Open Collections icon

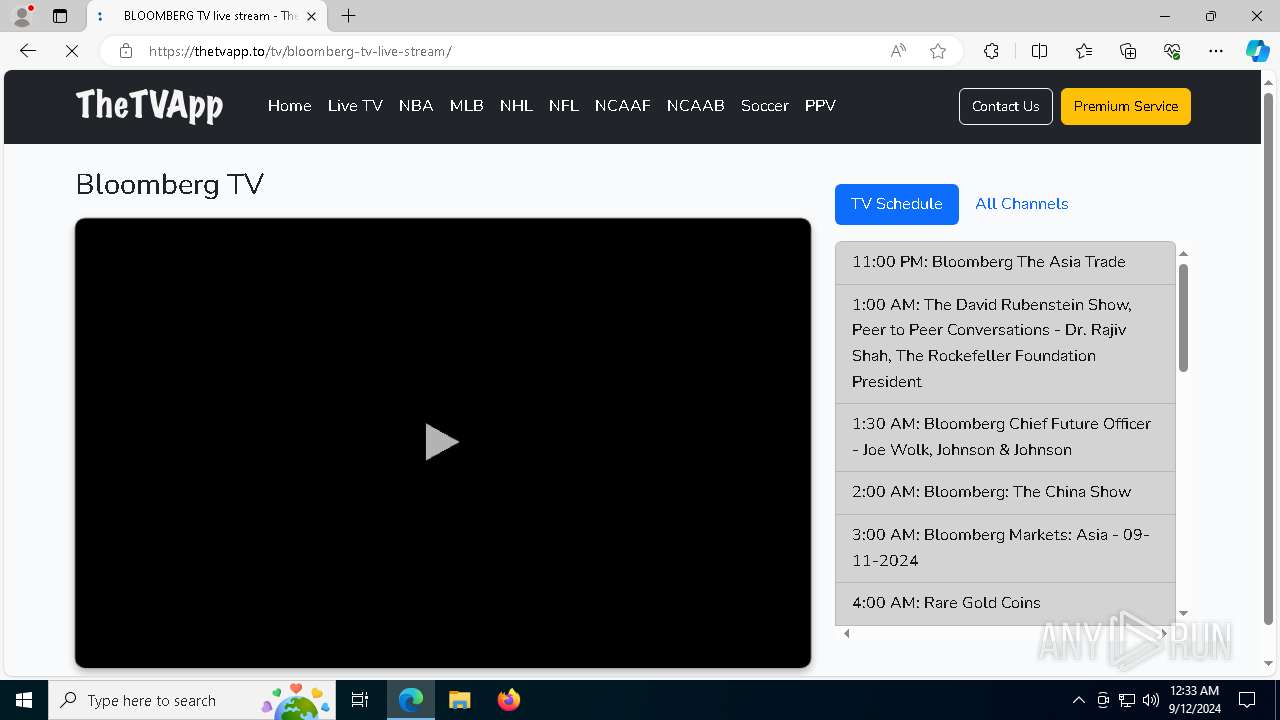point(1128,51)
